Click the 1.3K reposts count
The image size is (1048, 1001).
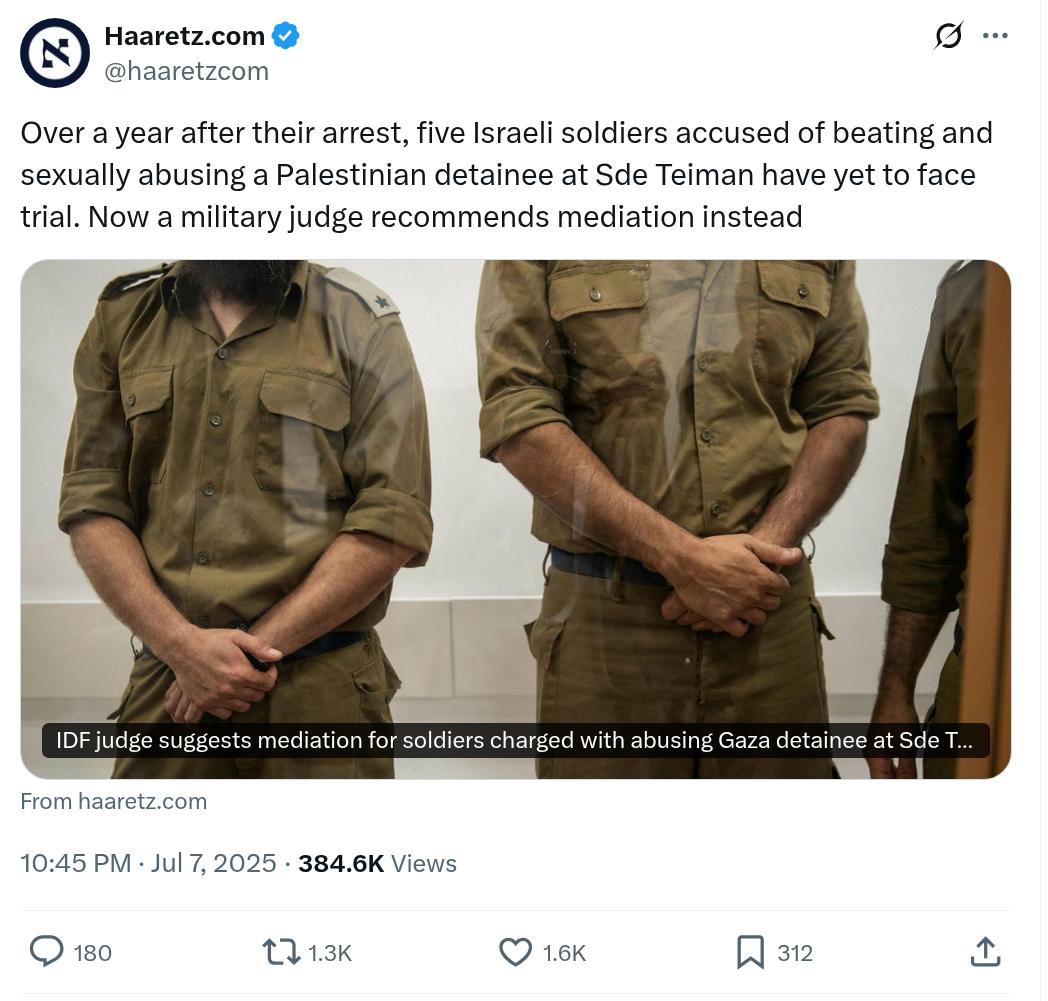(x=330, y=953)
